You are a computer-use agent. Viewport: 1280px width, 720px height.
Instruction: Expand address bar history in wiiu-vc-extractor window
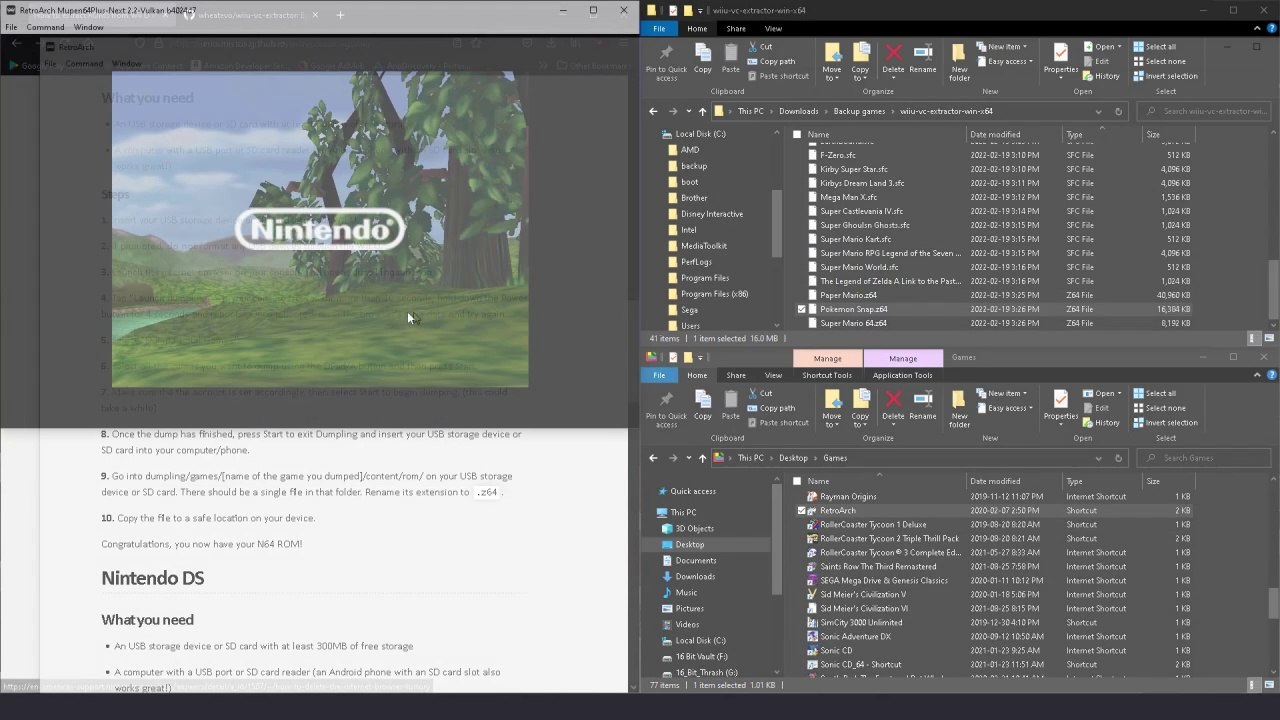pyautogui.click(x=1099, y=111)
